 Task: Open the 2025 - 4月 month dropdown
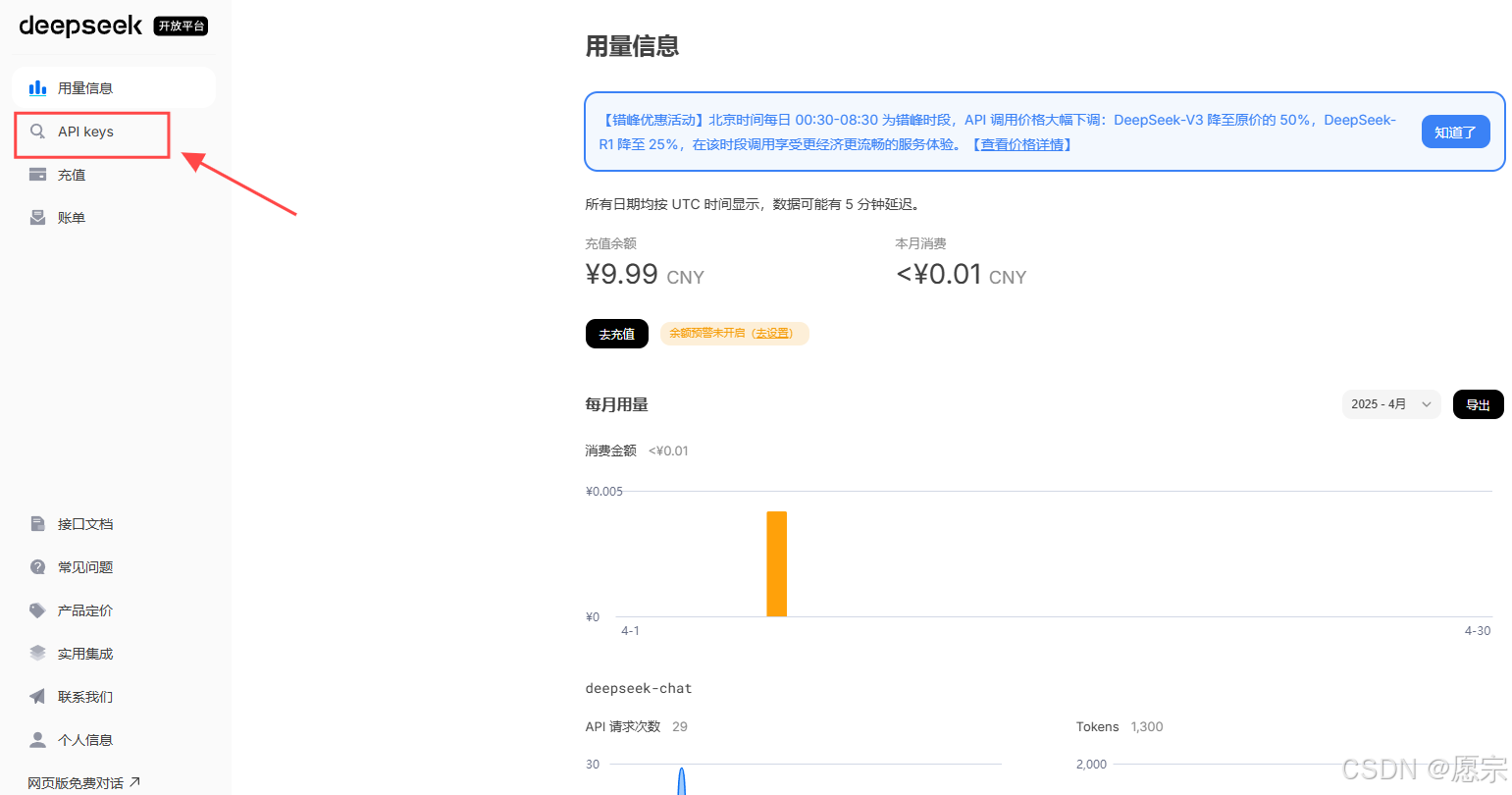[x=1391, y=404]
